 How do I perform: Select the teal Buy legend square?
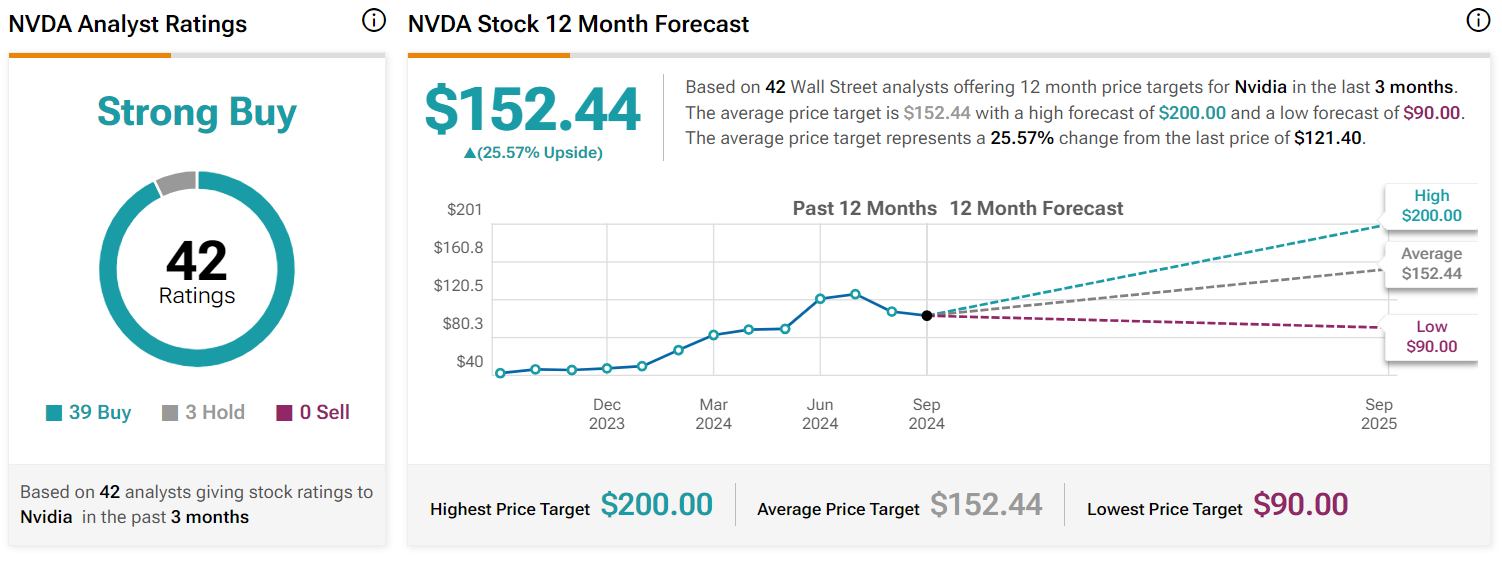click(55, 413)
